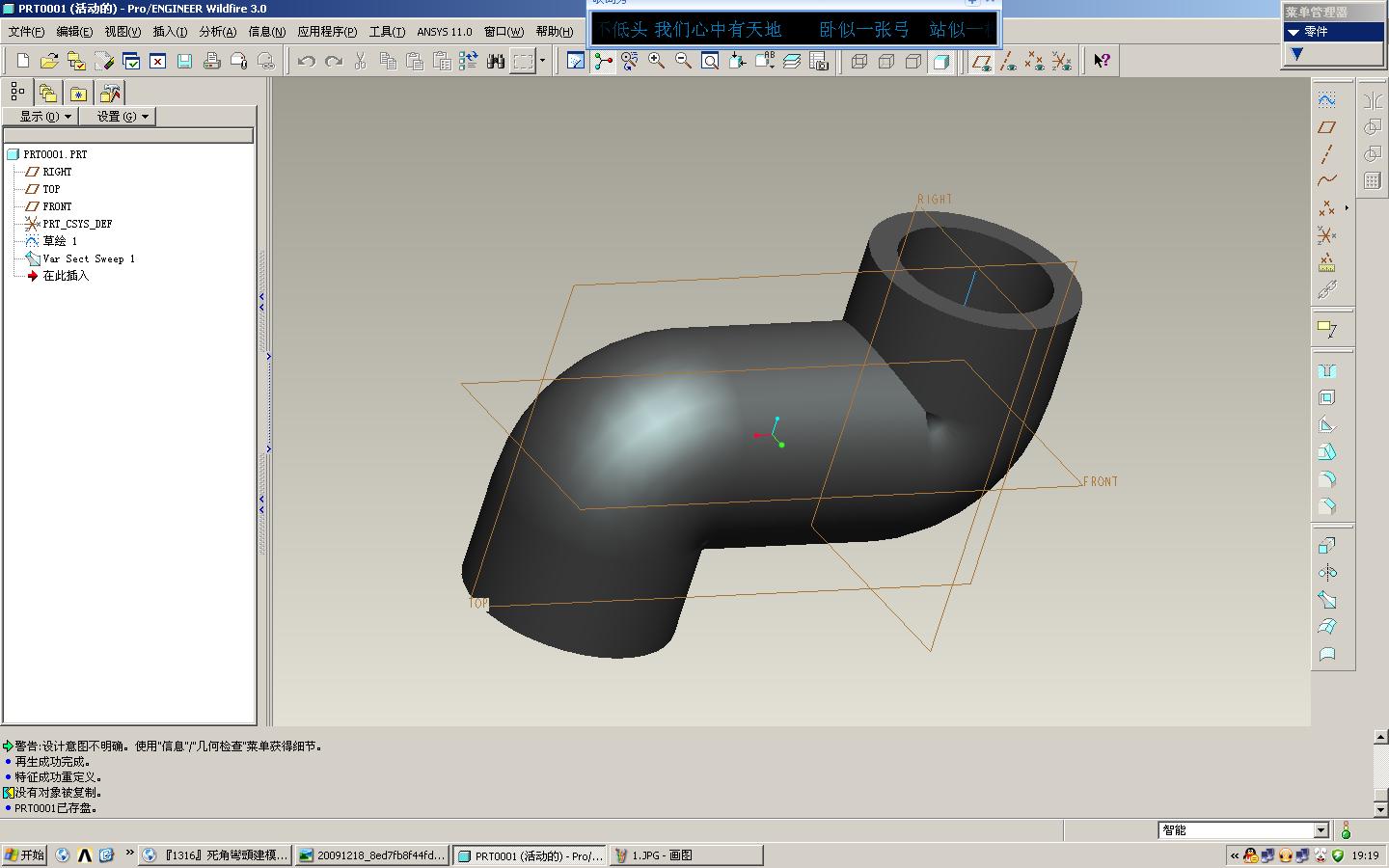Screen dimensions: 1389x868
Task: Select the Sketch tool icon
Action: (x=1327, y=100)
